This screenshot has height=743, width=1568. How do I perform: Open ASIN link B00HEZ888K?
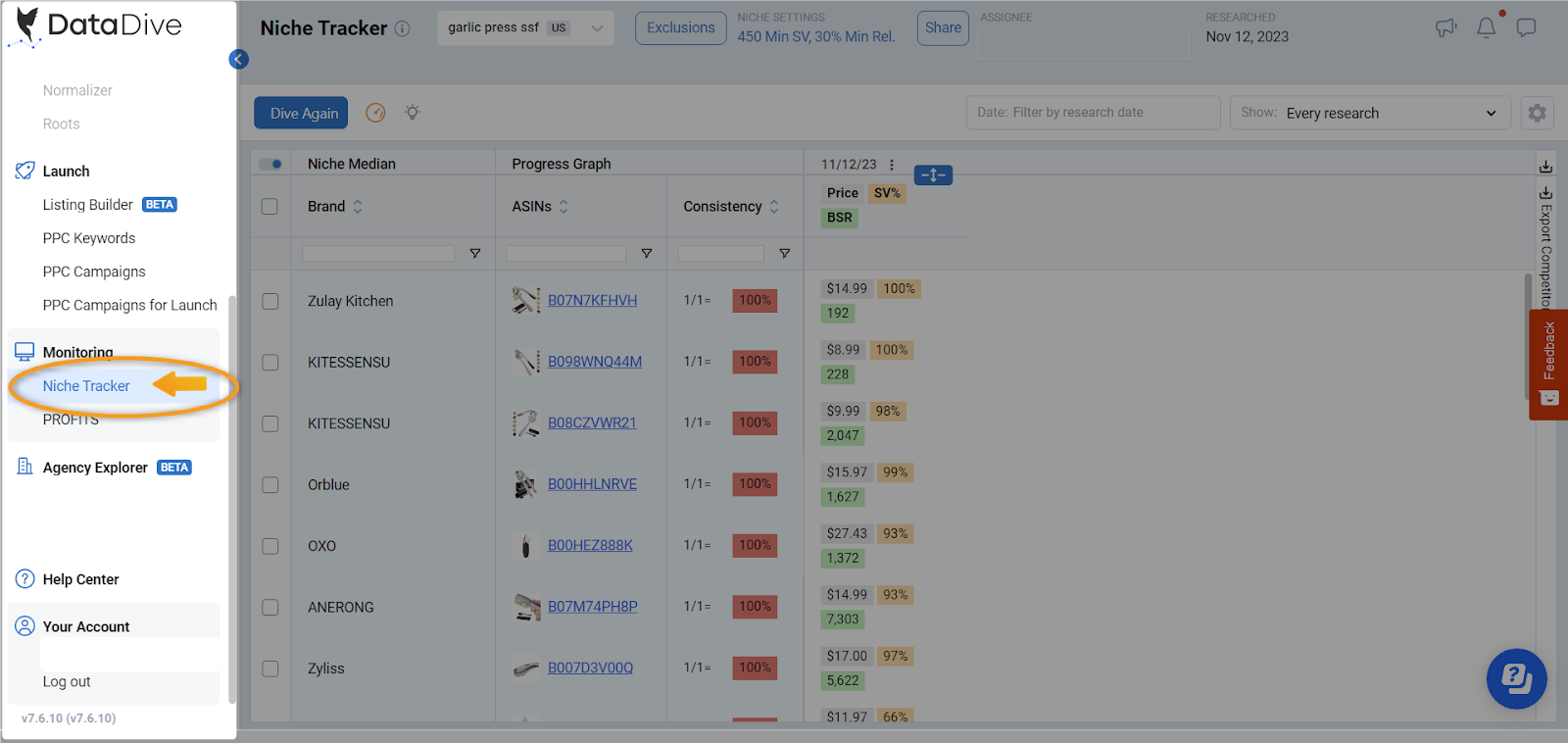click(x=590, y=545)
